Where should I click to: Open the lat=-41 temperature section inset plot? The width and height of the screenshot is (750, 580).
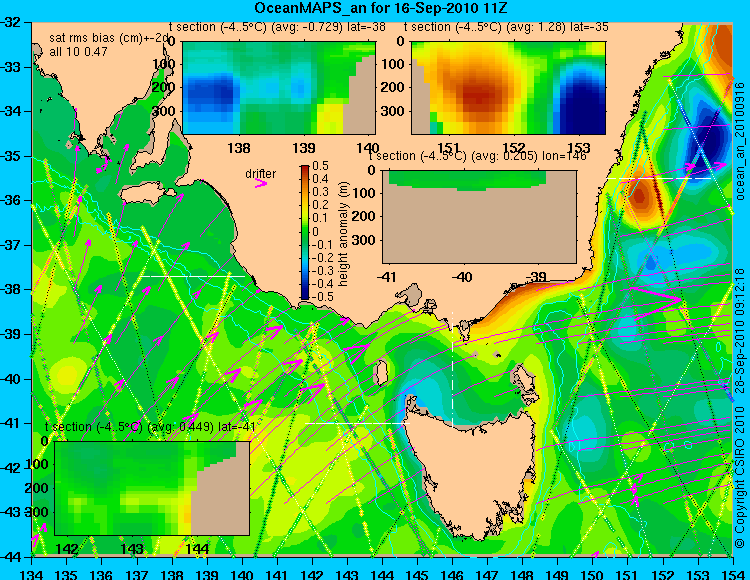tap(152, 488)
